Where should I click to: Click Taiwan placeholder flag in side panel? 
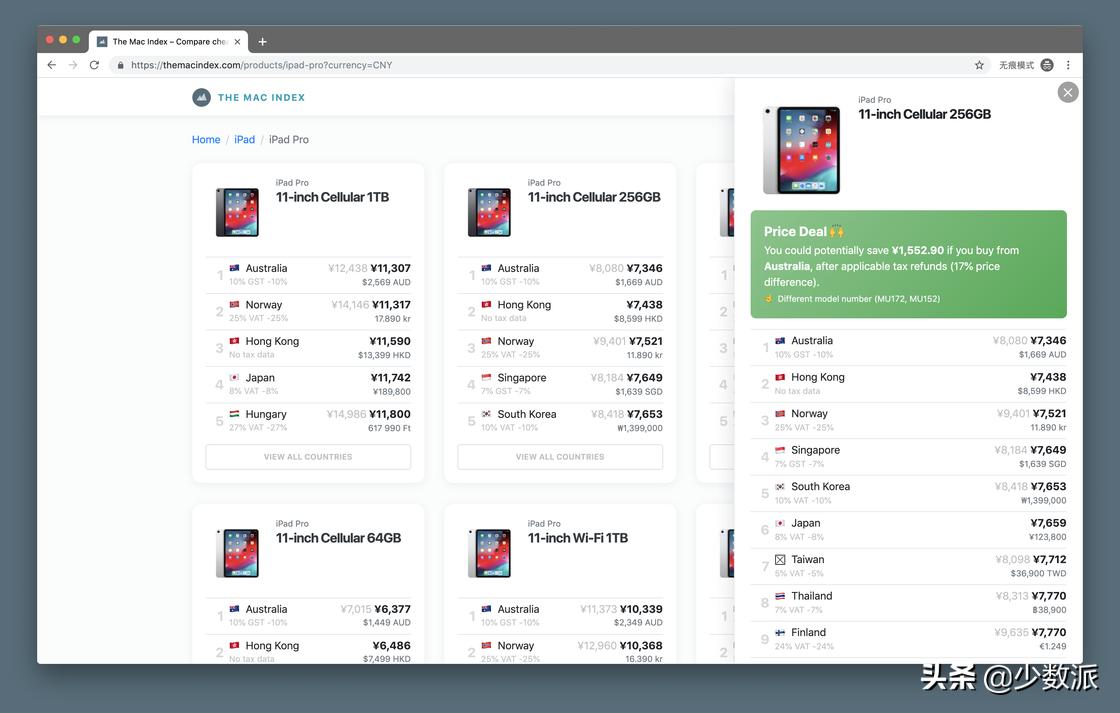click(780, 559)
